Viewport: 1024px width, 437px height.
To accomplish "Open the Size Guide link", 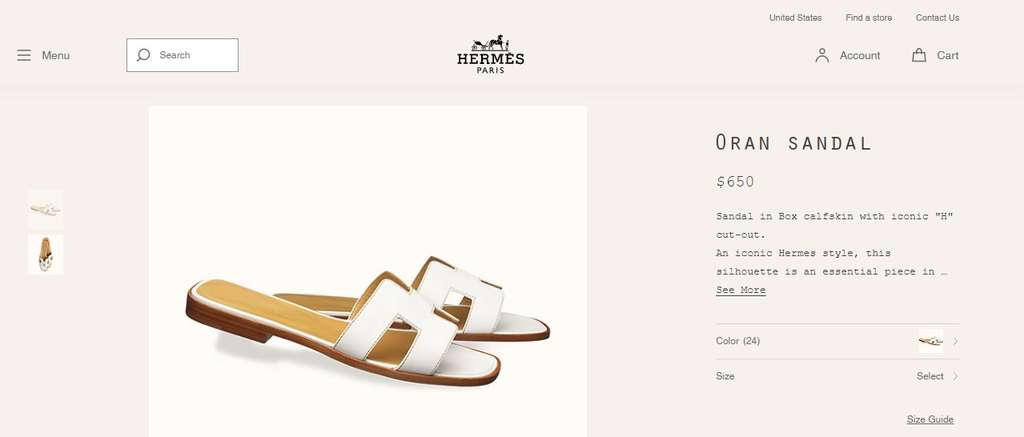I will click(930, 419).
